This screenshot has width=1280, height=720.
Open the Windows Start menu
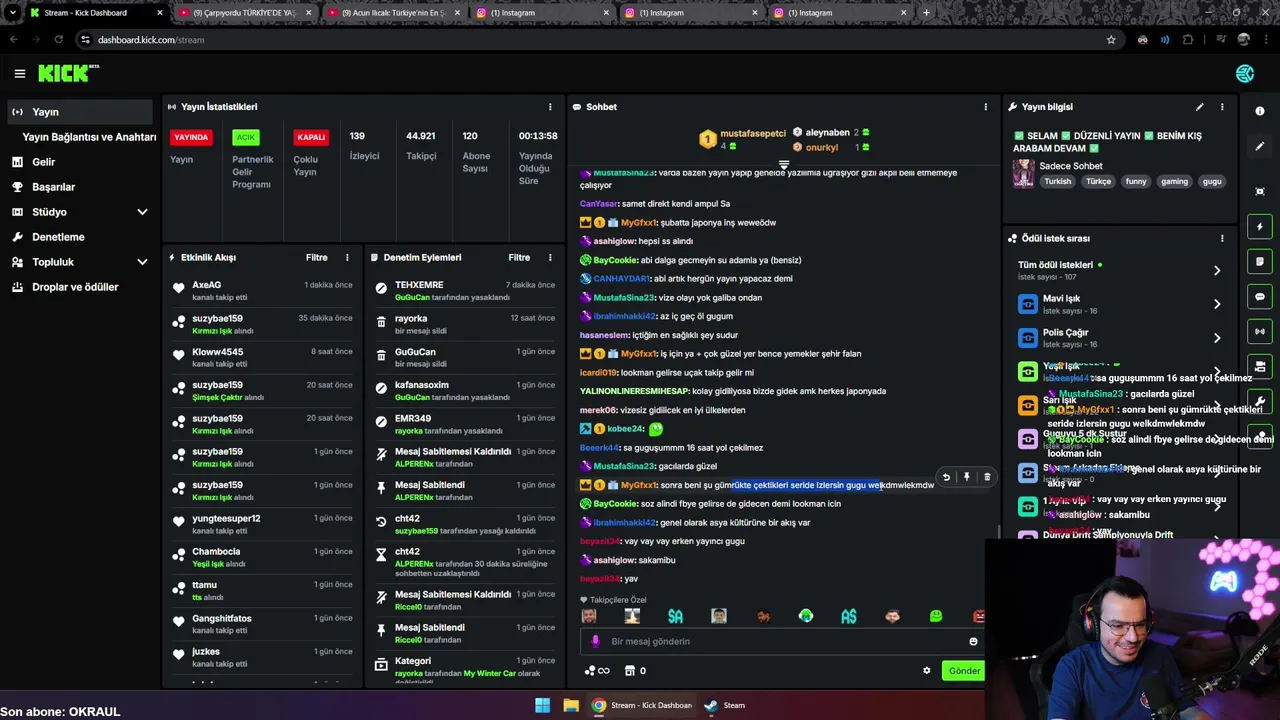tap(542, 705)
